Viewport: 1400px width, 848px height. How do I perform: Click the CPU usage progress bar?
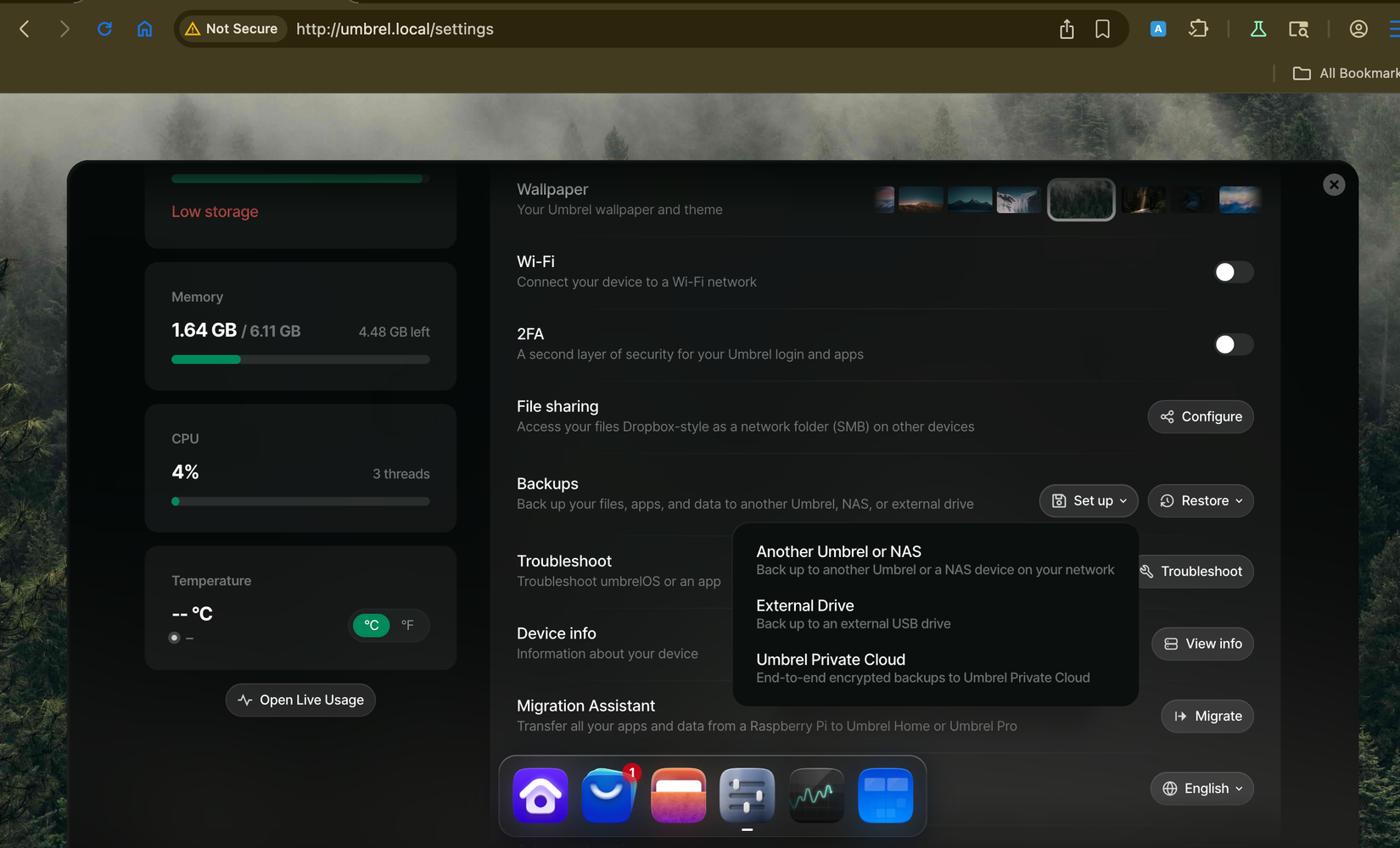(300, 501)
